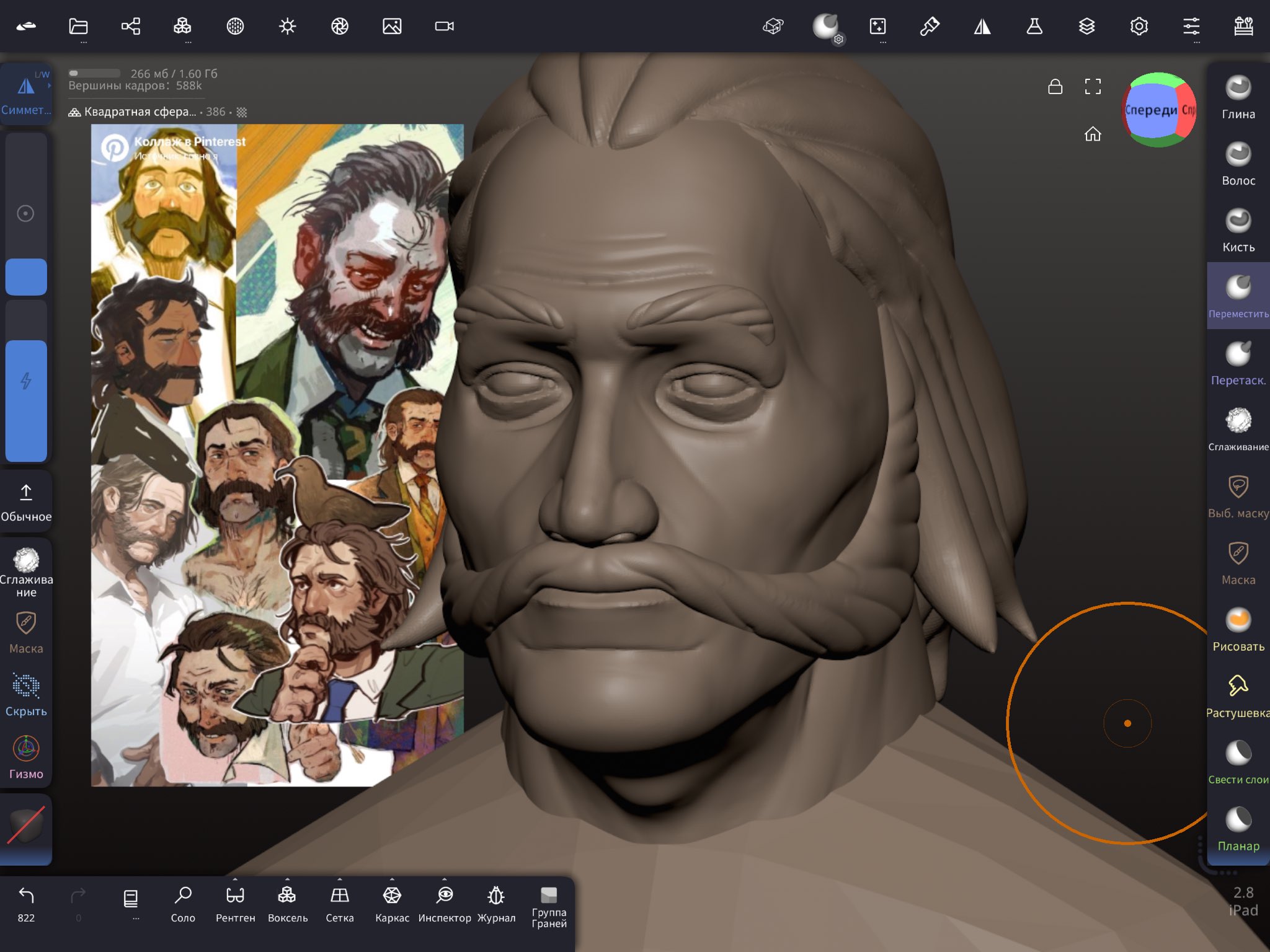Select the Рисовать paint tool
This screenshot has width=1270, height=952.
point(1238,628)
